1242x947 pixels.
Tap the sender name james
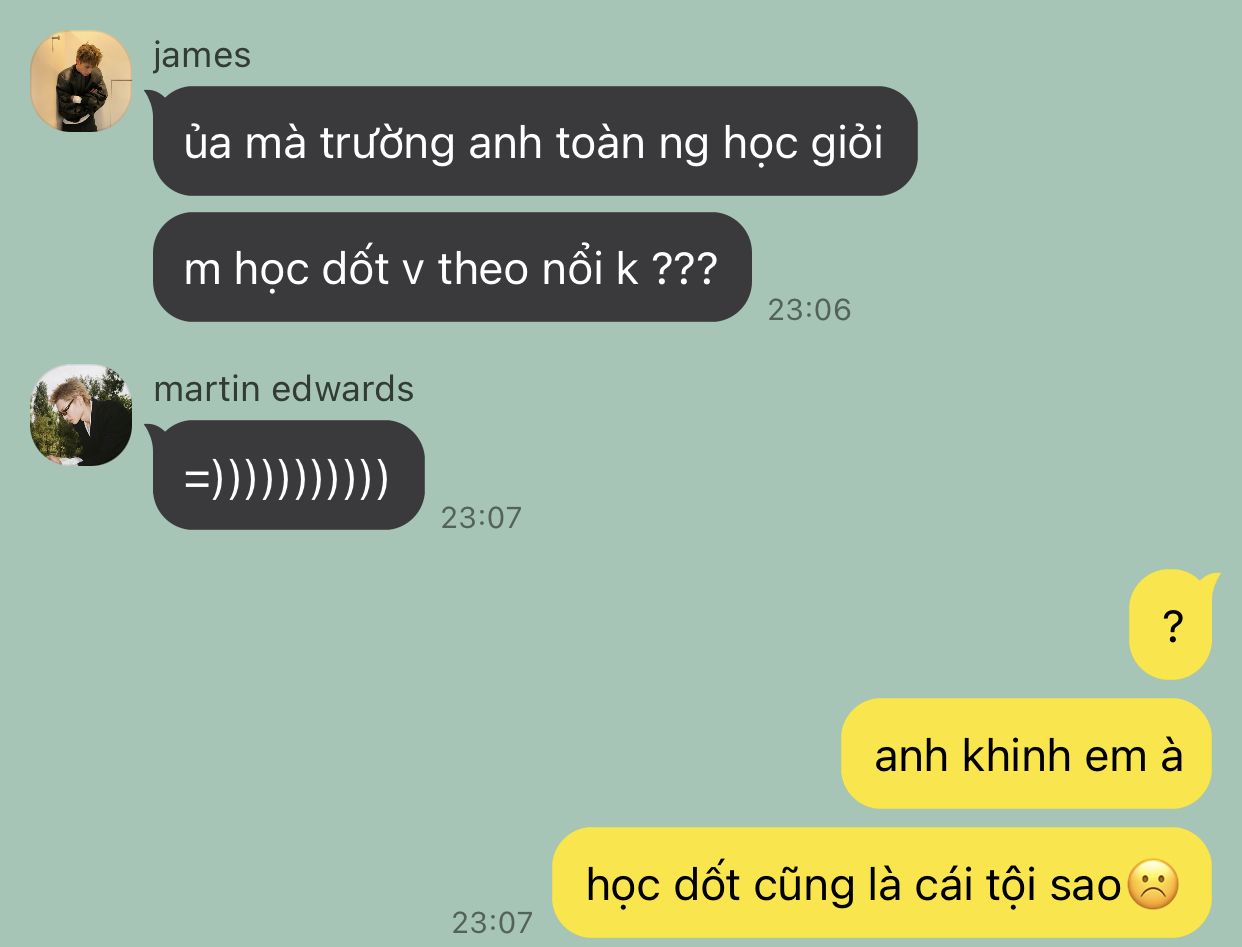tap(202, 54)
